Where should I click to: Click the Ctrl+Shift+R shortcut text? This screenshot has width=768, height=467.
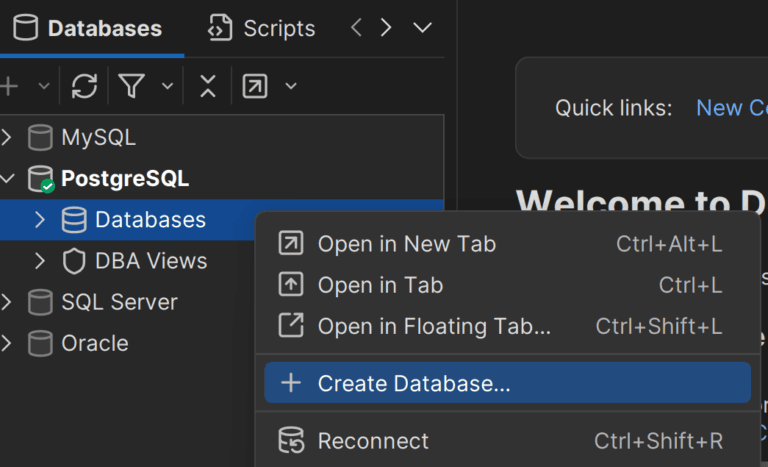658,441
